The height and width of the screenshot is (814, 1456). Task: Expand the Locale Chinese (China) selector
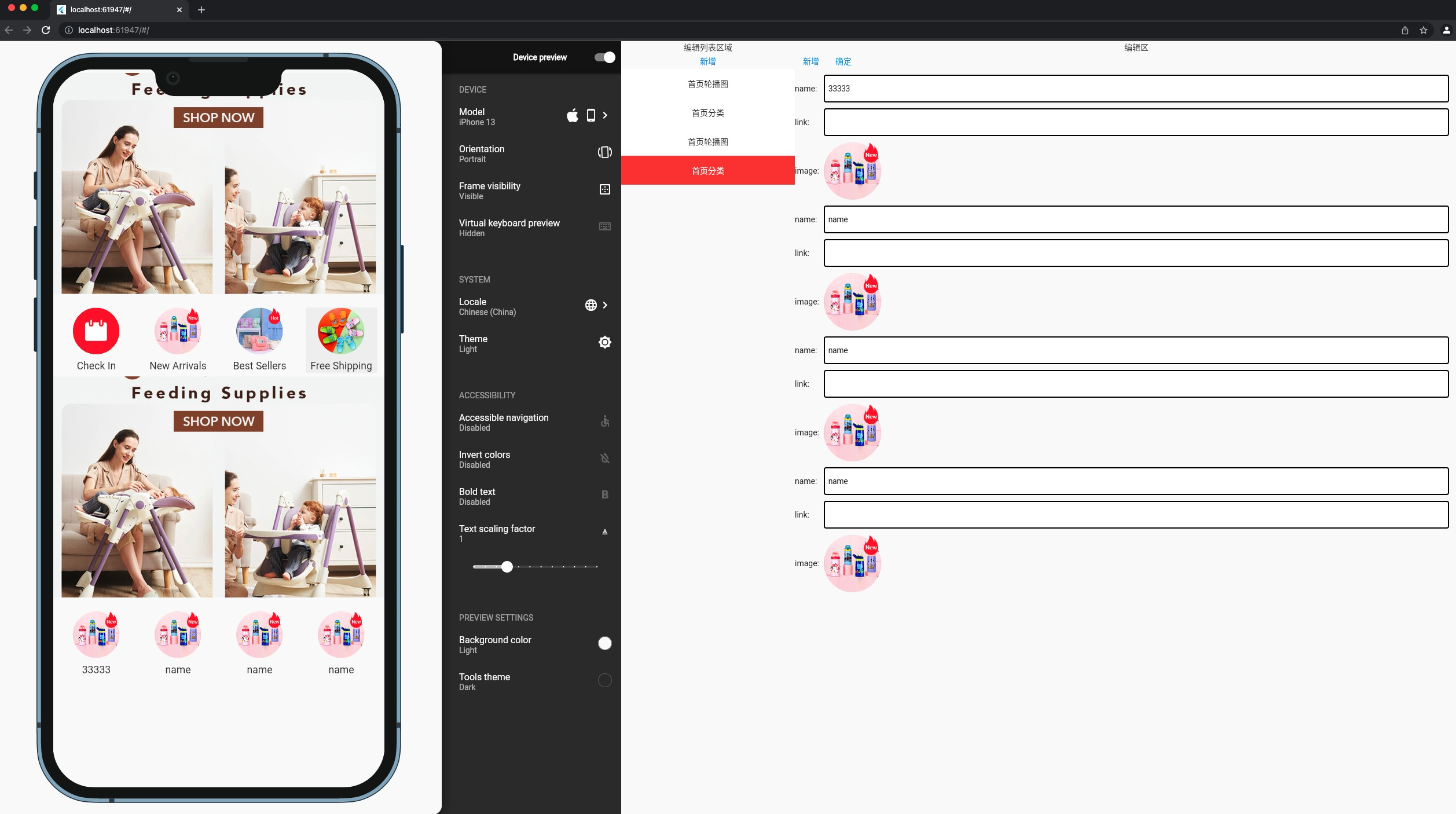(x=605, y=305)
